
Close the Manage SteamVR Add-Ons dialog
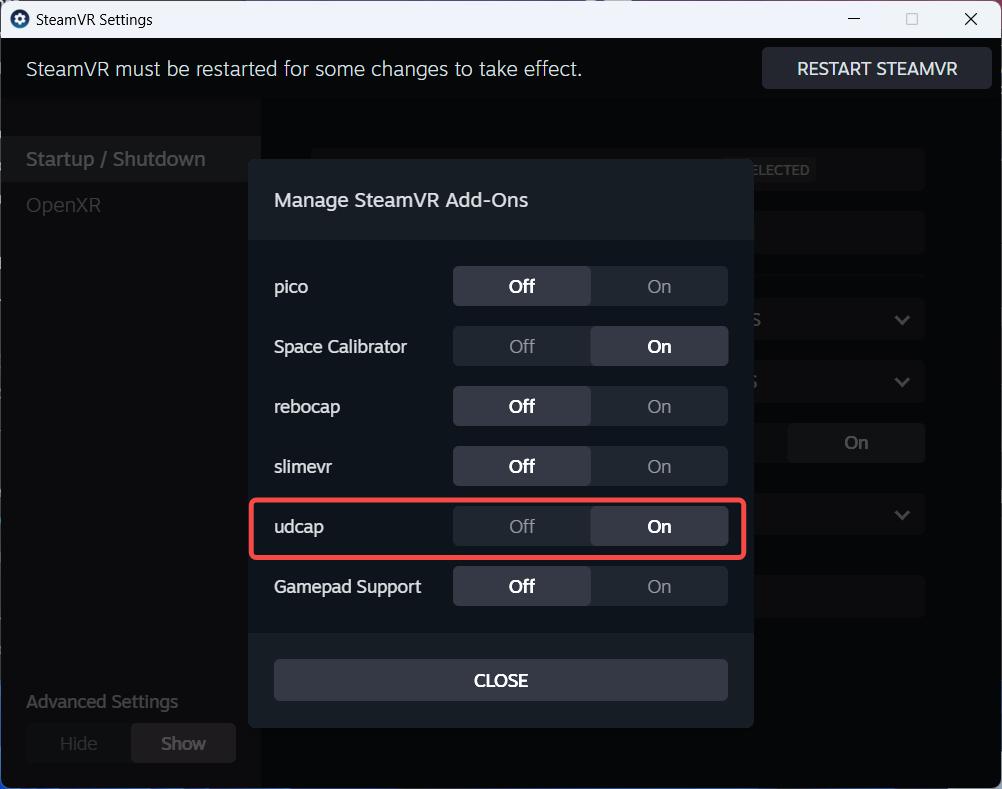click(x=501, y=680)
